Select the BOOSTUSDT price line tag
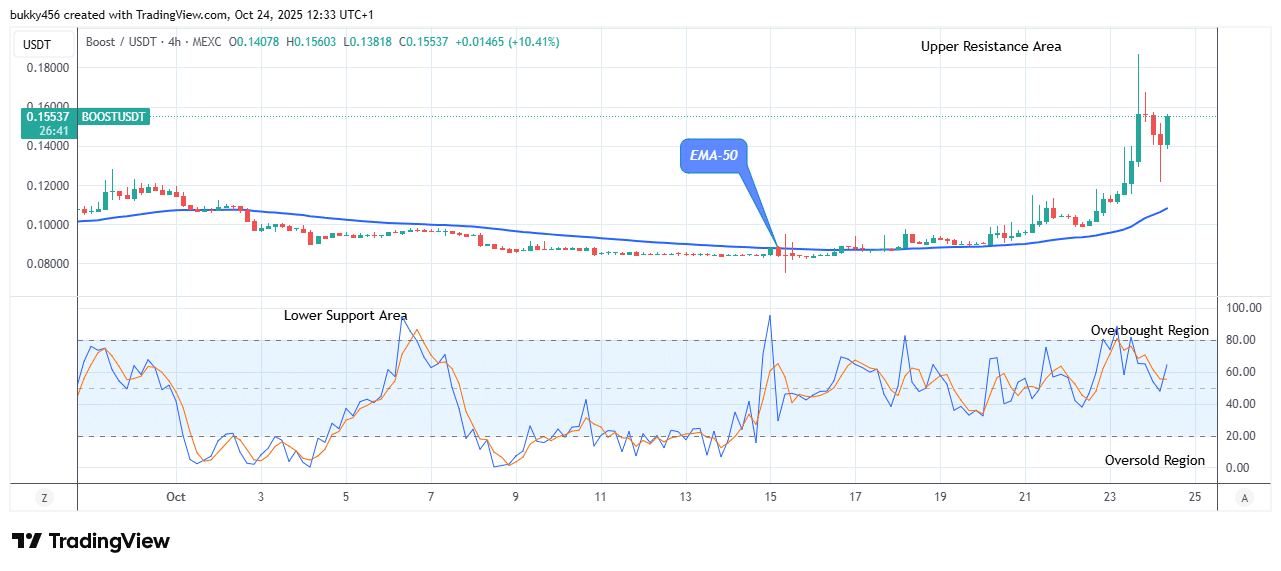 113,117
